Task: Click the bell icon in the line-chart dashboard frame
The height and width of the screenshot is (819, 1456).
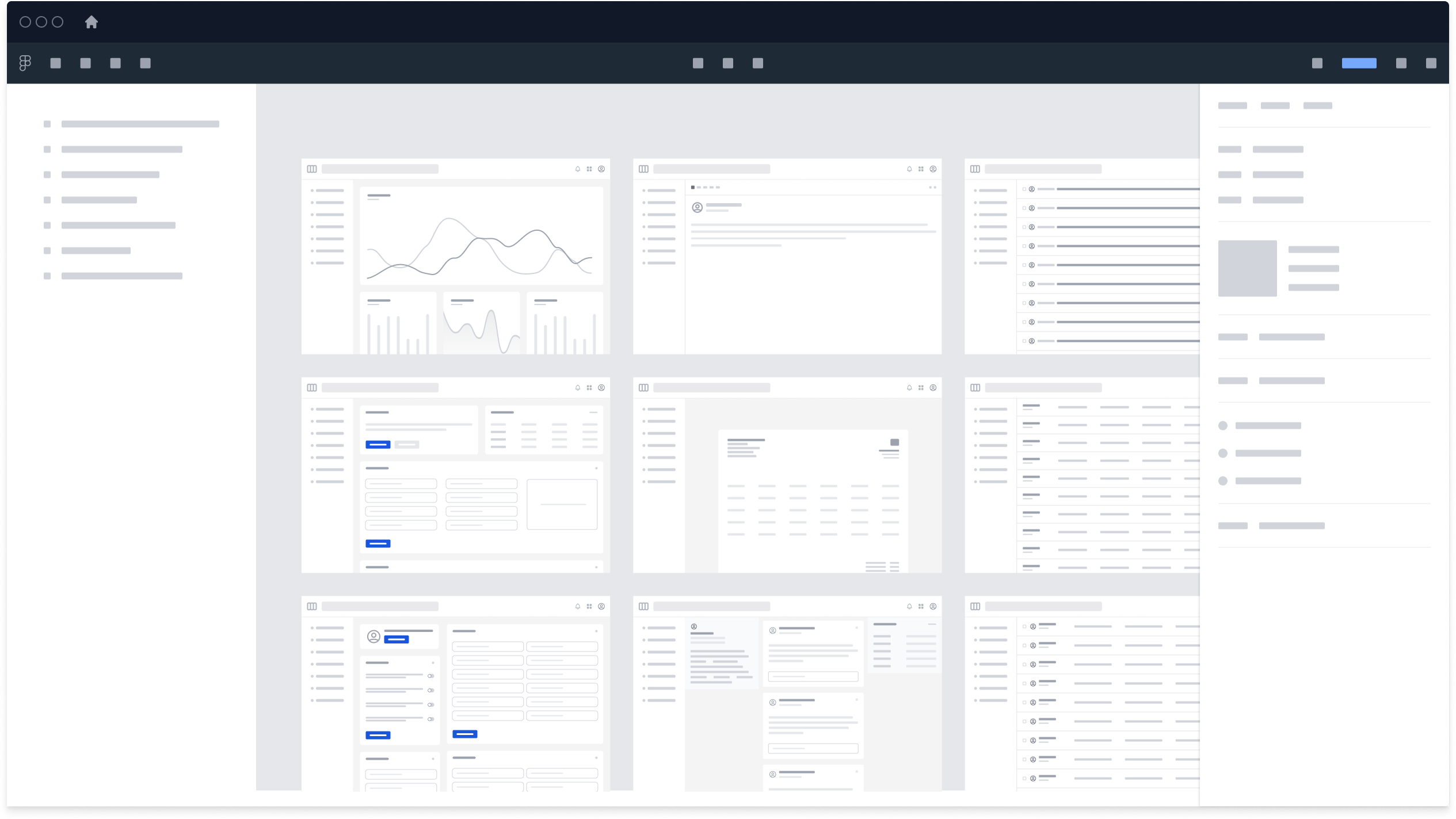Action: (x=578, y=169)
